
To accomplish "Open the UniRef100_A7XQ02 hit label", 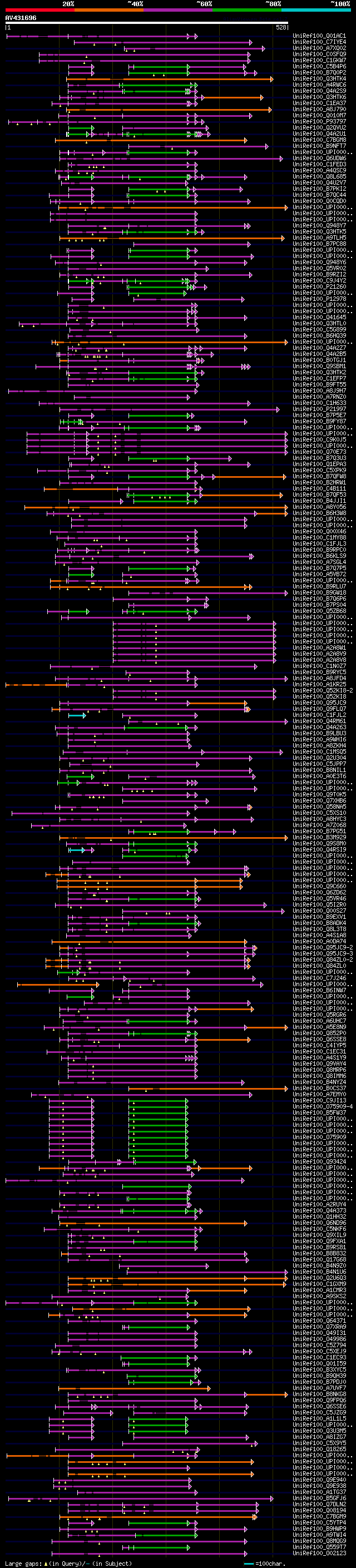I will click(x=319, y=48).
